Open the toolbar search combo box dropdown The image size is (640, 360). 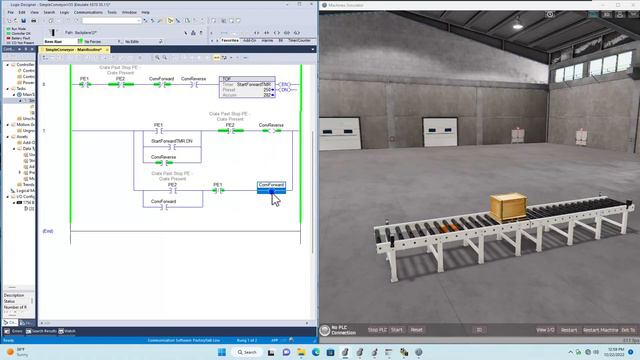click(x=139, y=21)
